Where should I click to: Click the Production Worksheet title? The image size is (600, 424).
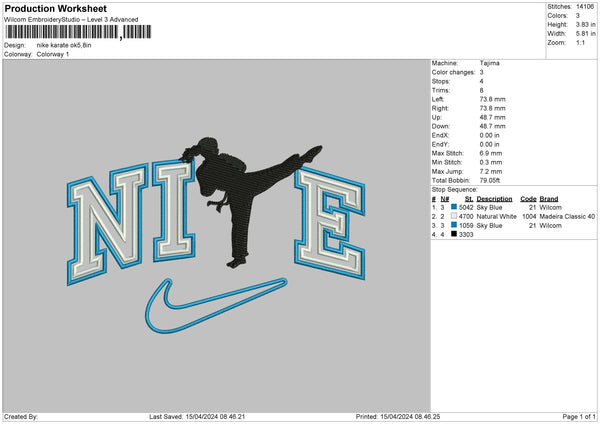[x=55, y=8]
